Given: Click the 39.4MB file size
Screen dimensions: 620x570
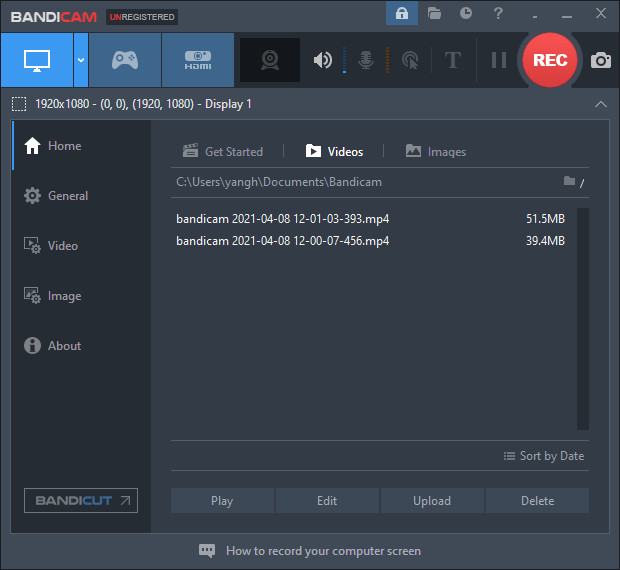Looking at the screenshot, I should tap(545, 241).
